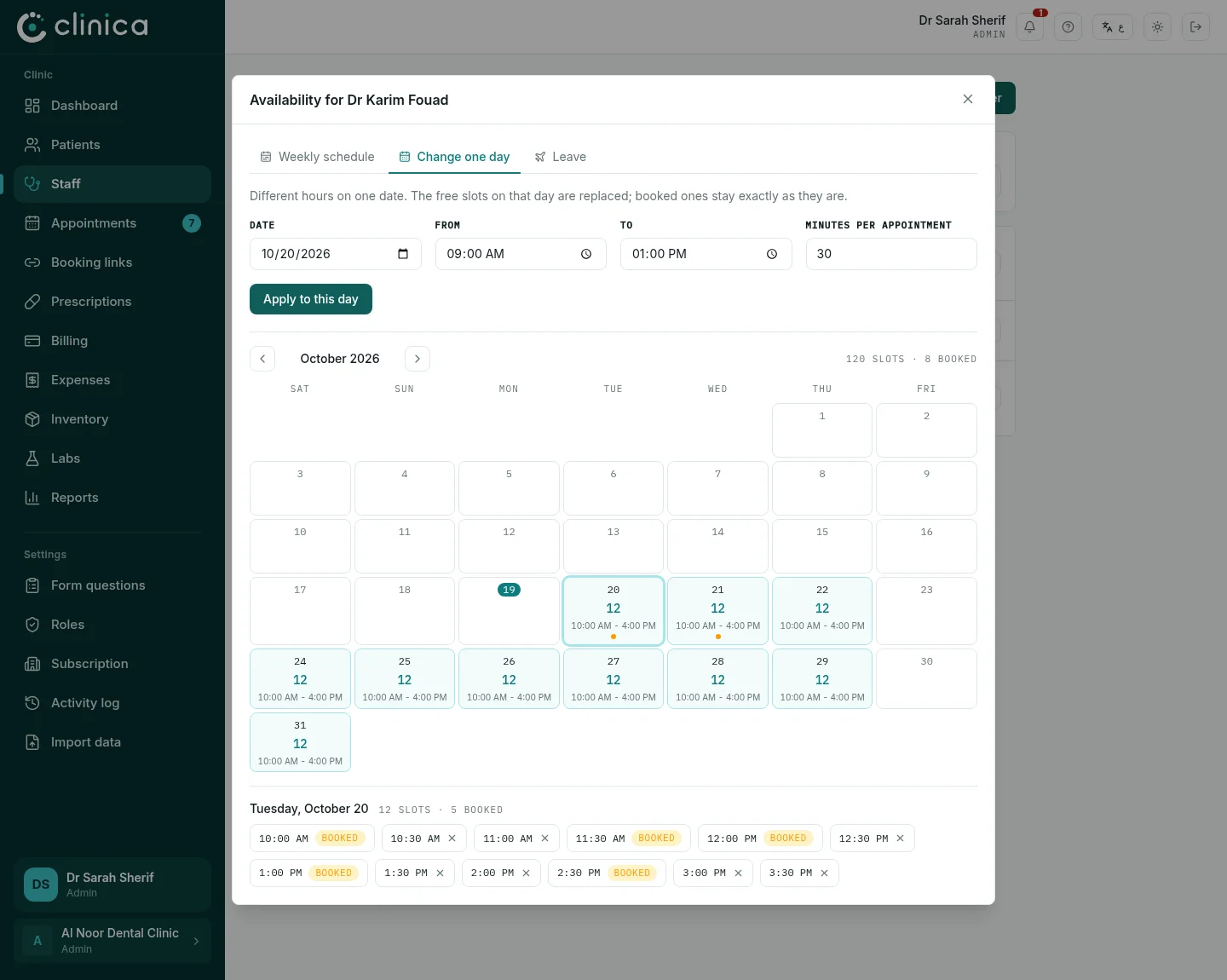Viewport: 1227px width, 980px height.
Task: Open Roles settings page
Action: tap(112, 625)
